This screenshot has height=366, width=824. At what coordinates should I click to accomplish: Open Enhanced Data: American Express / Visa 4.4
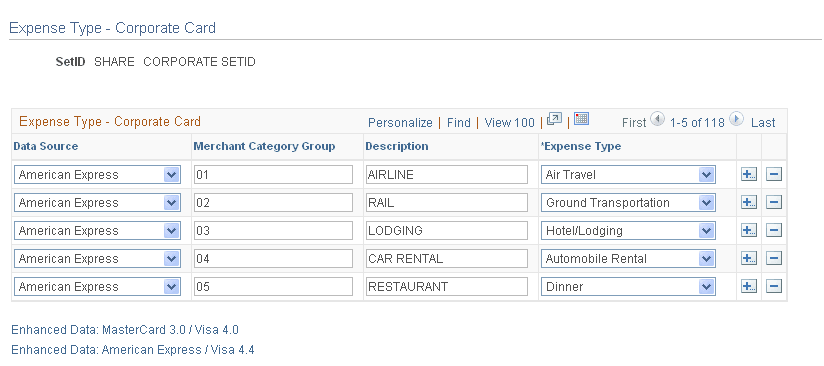click(133, 350)
